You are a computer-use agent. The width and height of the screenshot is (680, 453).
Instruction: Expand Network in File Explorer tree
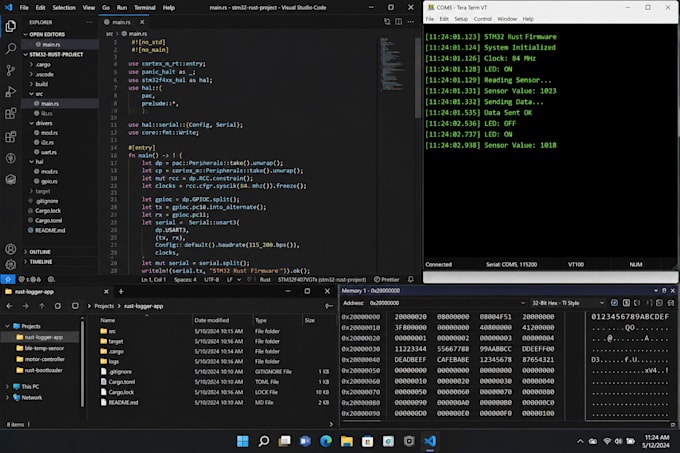(x=7, y=397)
